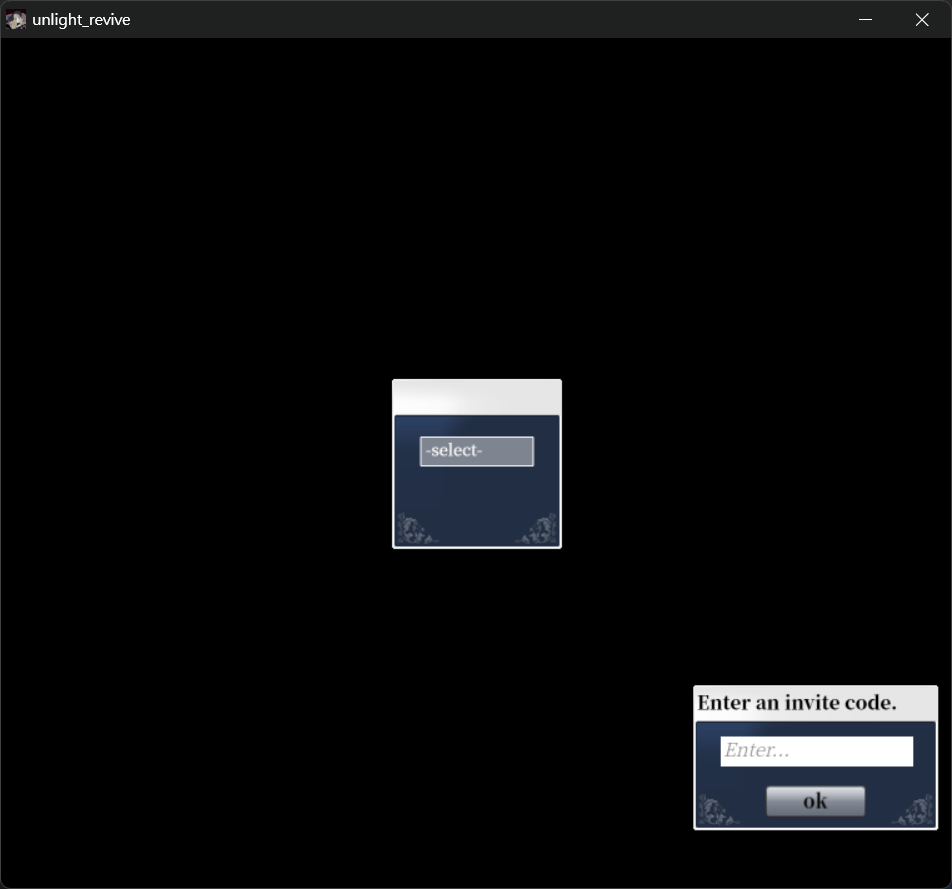Viewport: 952px width, 889px height.
Task: Click the unlight_revive window title text
Action: pyautogui.click(x=81, y=20)
